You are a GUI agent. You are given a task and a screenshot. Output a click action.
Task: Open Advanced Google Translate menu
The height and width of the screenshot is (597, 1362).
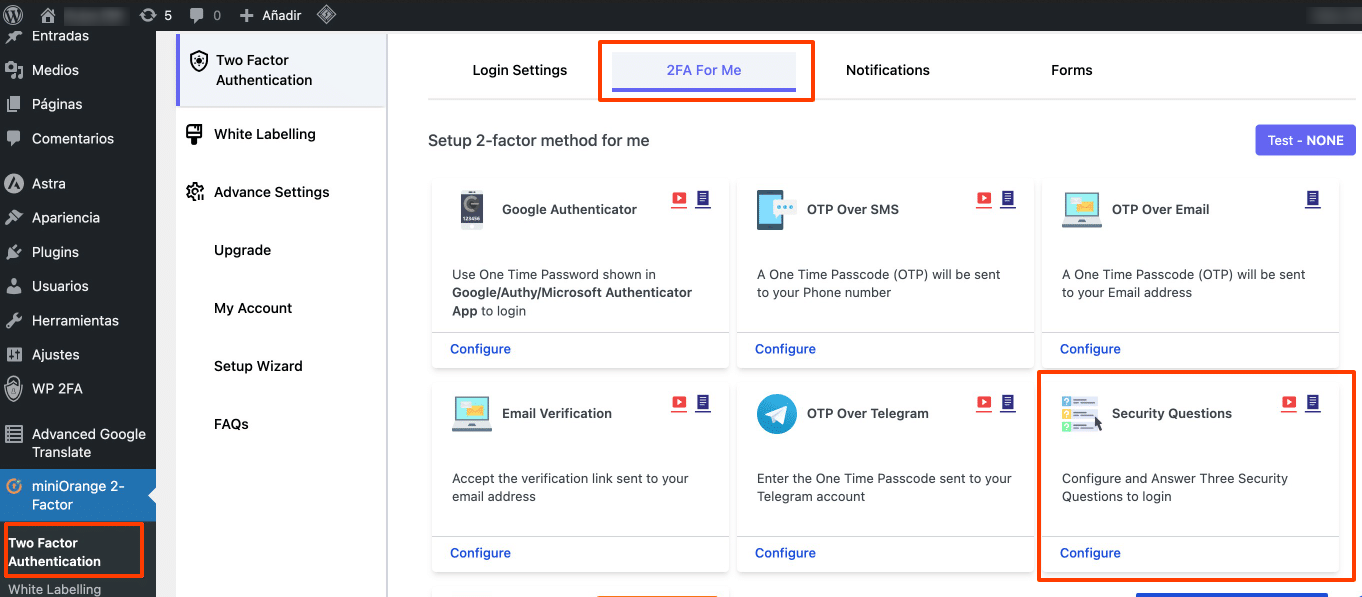(78, 443)
